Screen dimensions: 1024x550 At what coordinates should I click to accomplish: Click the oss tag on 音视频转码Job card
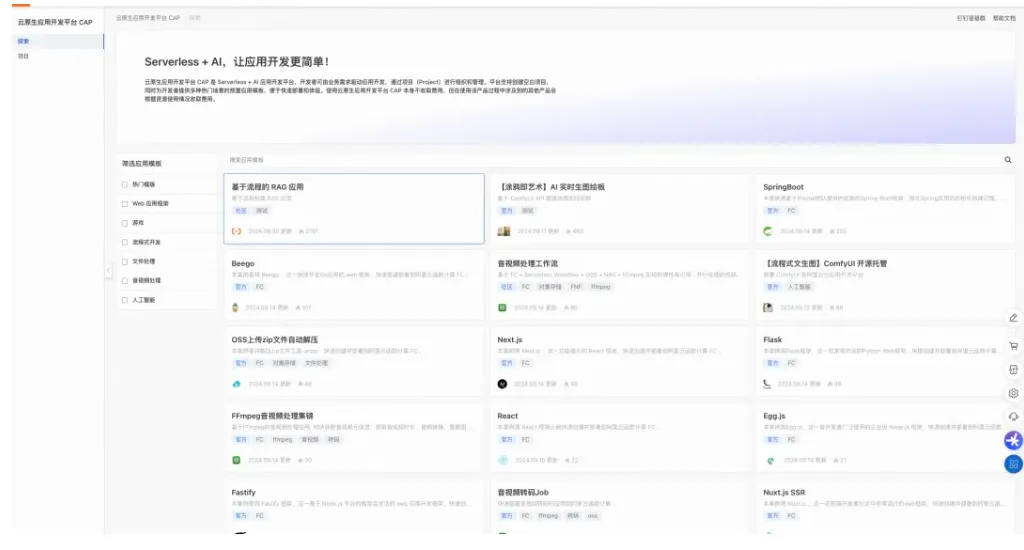click(592, 516)
